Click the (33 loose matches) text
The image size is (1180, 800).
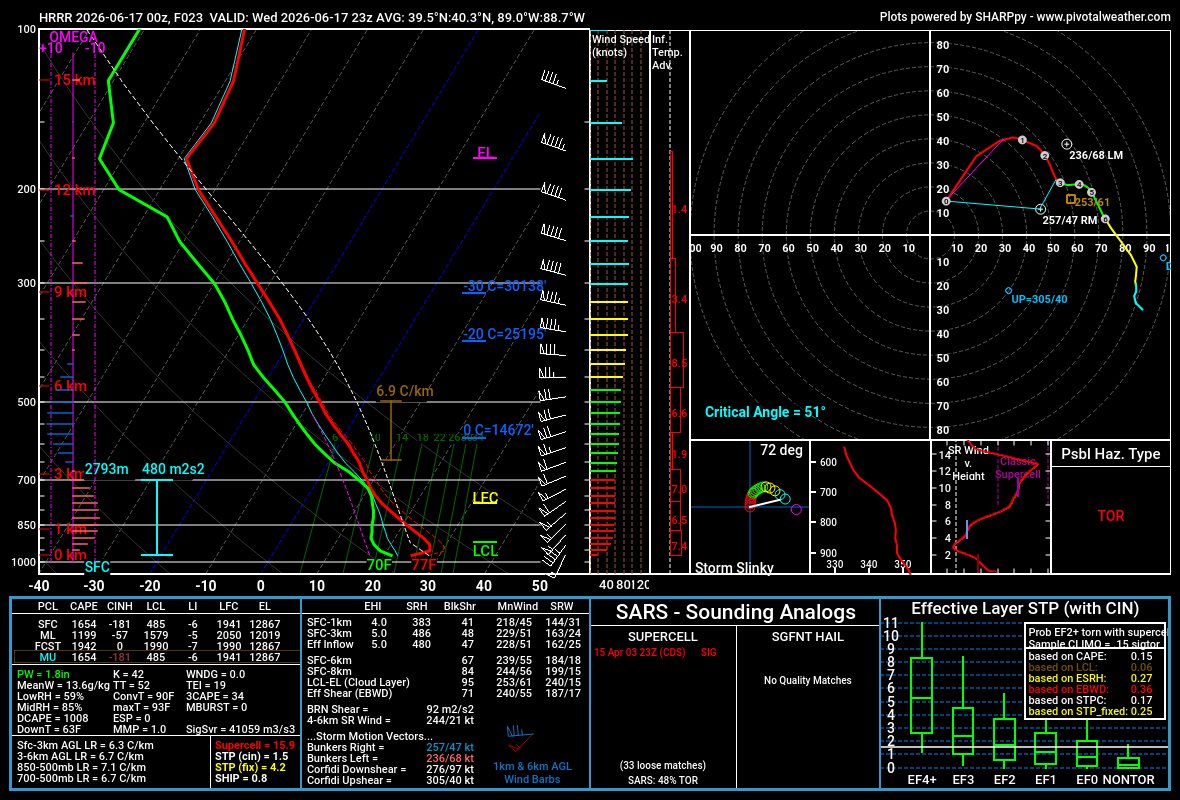[662, 765]
